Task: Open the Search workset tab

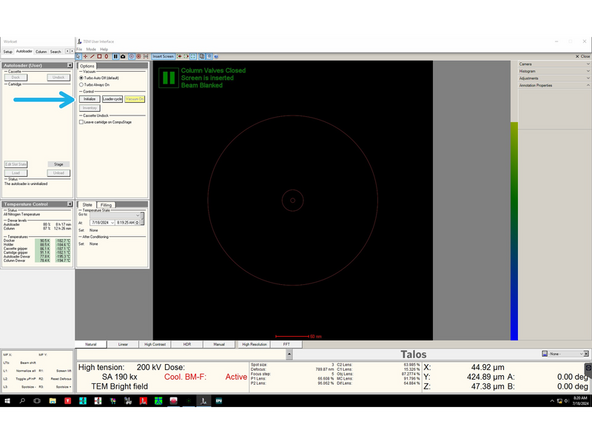Action: 56,52
